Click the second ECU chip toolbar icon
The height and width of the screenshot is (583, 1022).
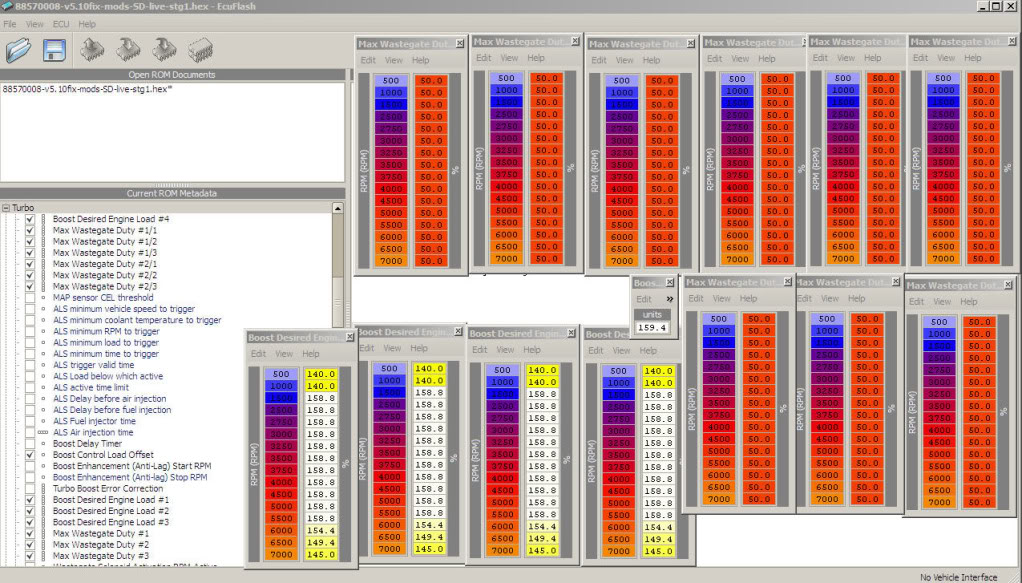point(128,50)
